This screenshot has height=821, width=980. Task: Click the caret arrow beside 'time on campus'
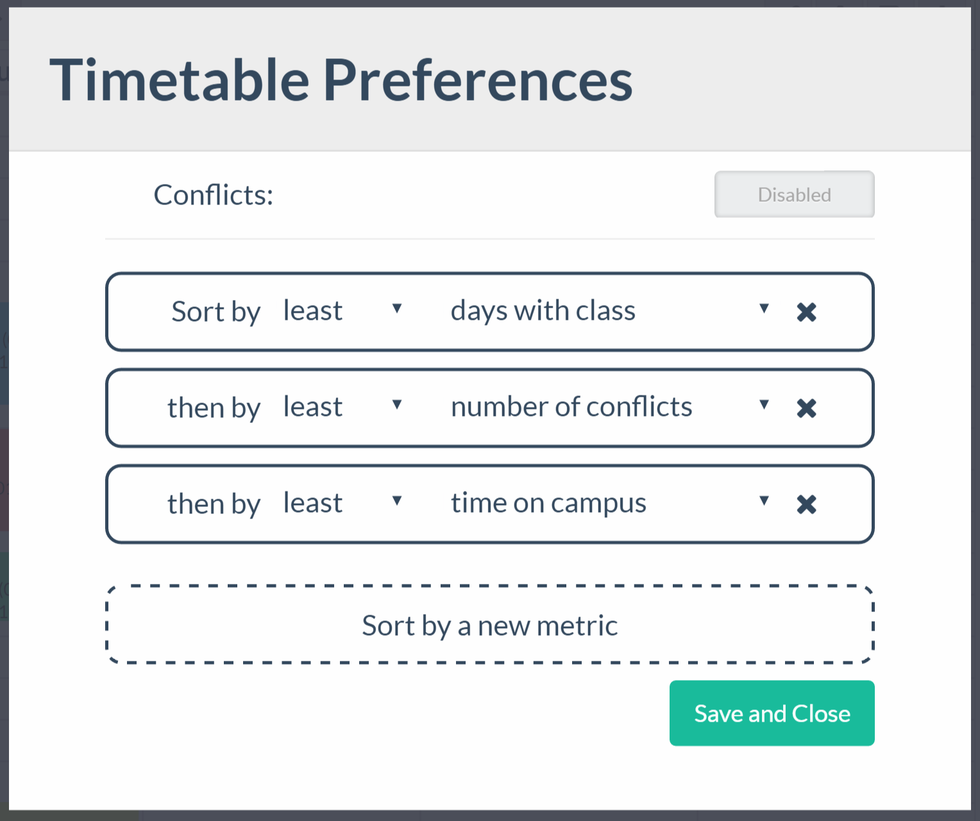(764, 501)
